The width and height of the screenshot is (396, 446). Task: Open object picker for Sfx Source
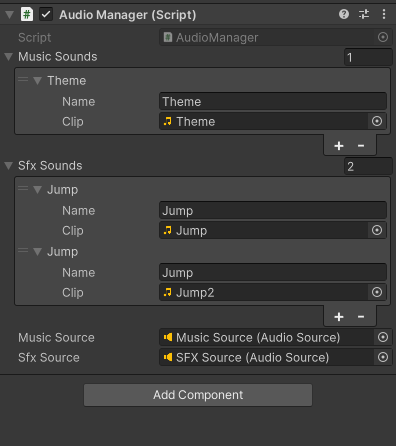coord(383,357)
